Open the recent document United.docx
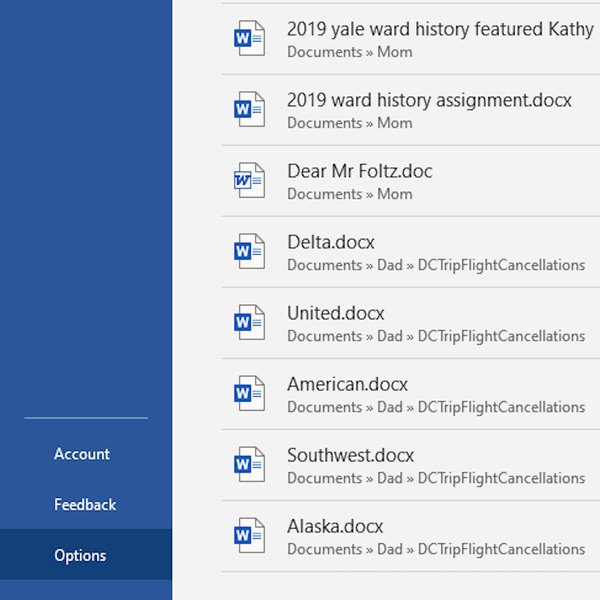600x600 pixels. pyautogui.click(x=336, y=313)
